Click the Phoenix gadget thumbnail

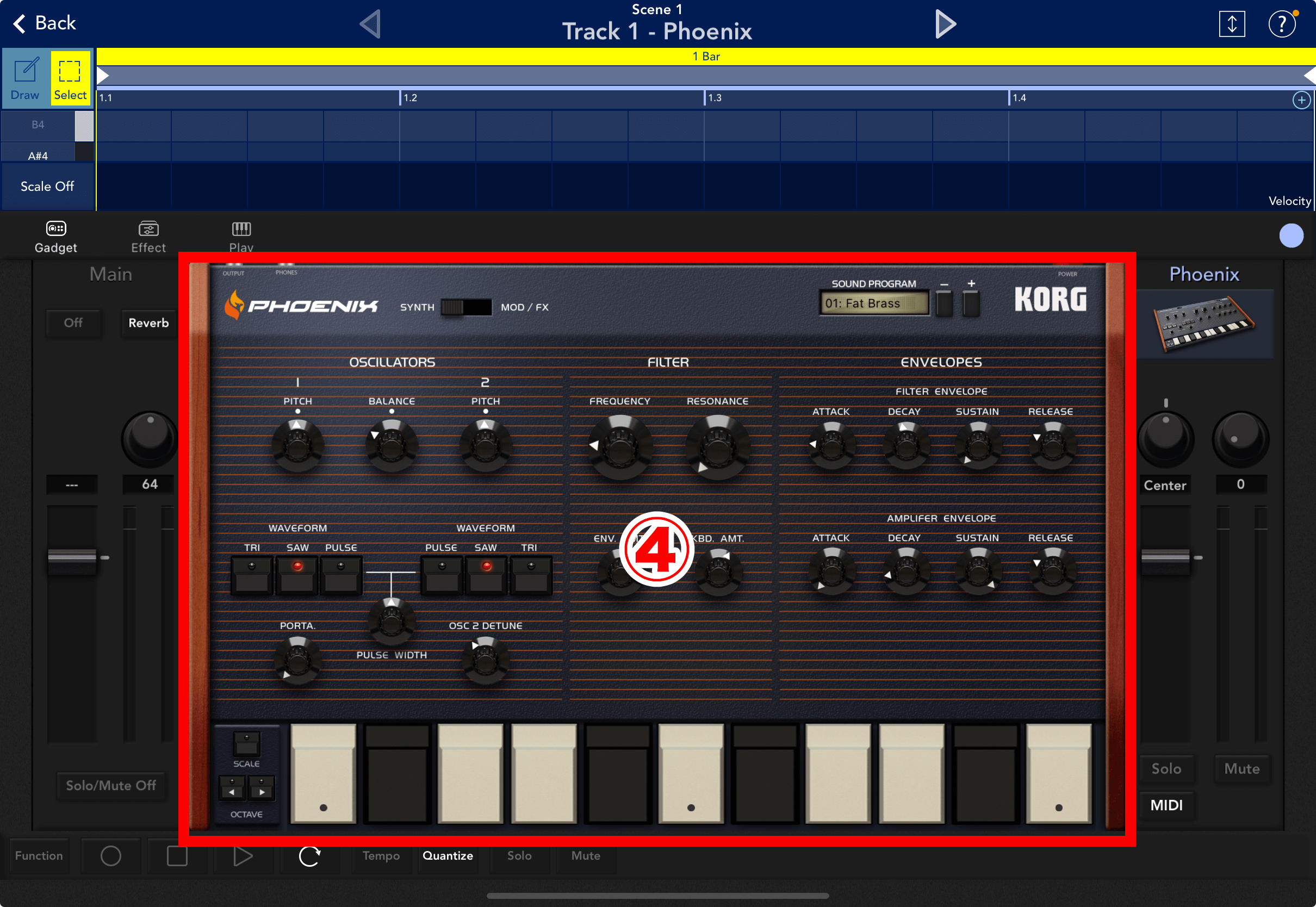(x=1205, y=324)
